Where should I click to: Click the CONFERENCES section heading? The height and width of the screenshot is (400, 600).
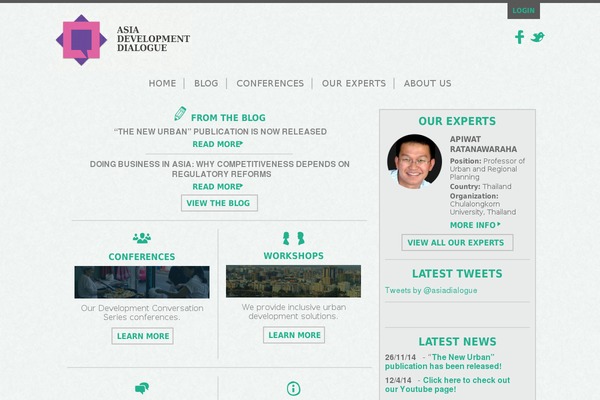pos(142,257)
